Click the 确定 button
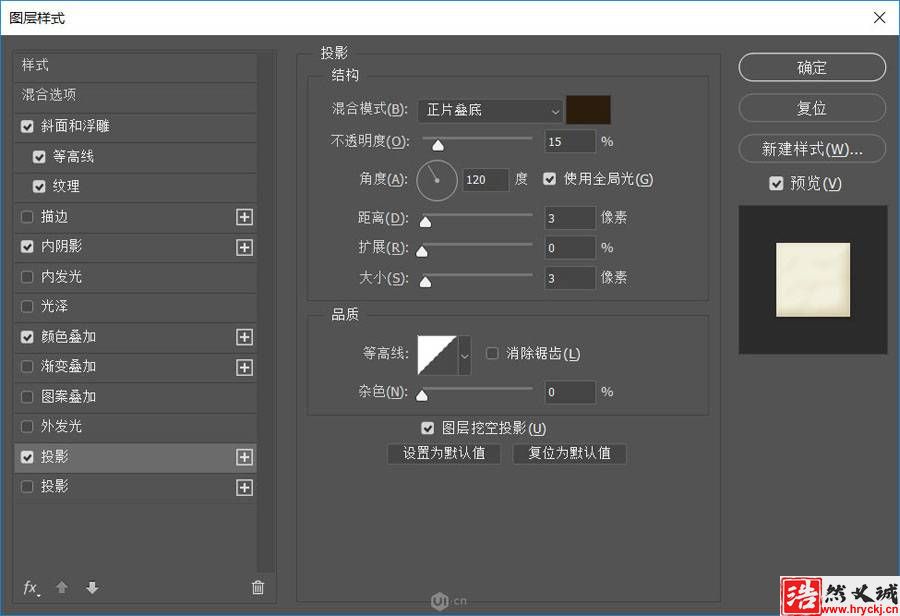Screen dimensions: 900x616 point(812,68)
